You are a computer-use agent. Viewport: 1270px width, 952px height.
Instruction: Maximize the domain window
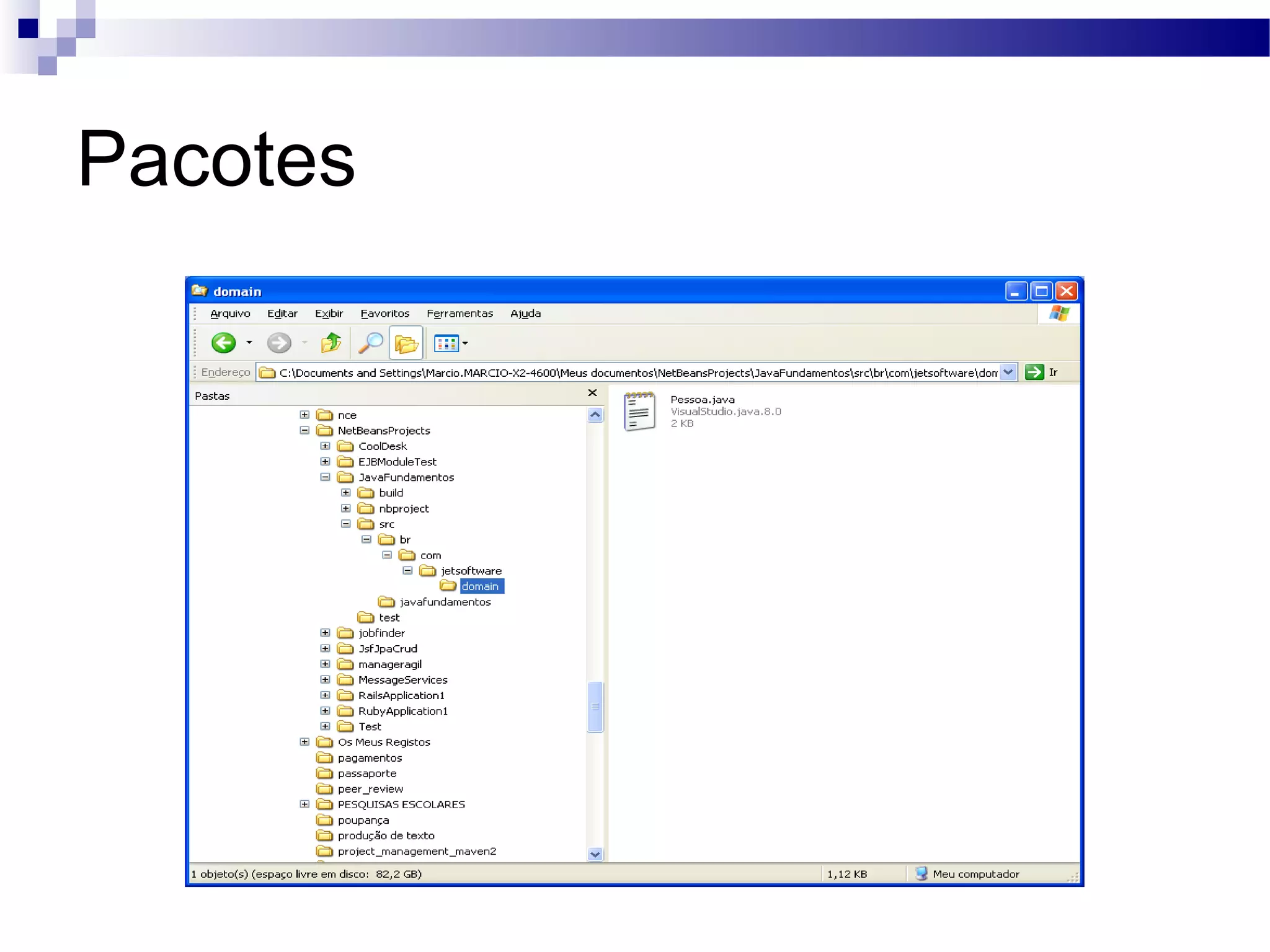point(1041,291)
